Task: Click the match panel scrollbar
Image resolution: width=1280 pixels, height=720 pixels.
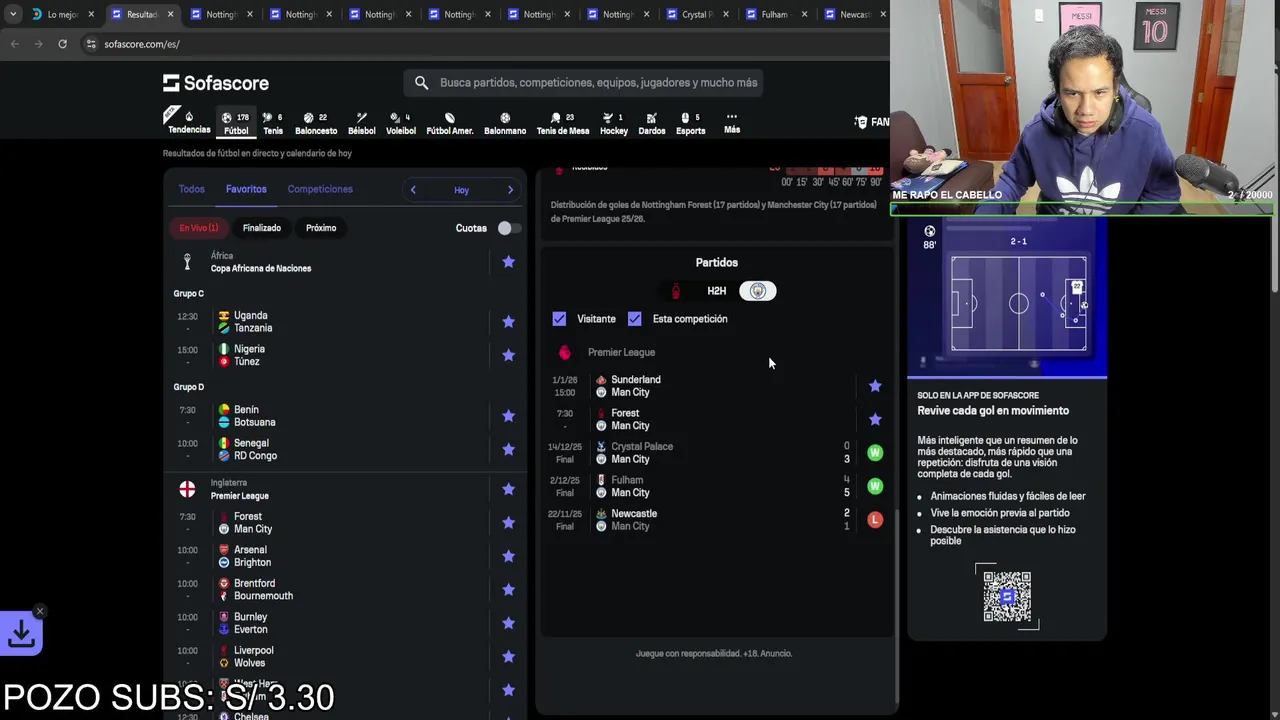Action: 898,605
